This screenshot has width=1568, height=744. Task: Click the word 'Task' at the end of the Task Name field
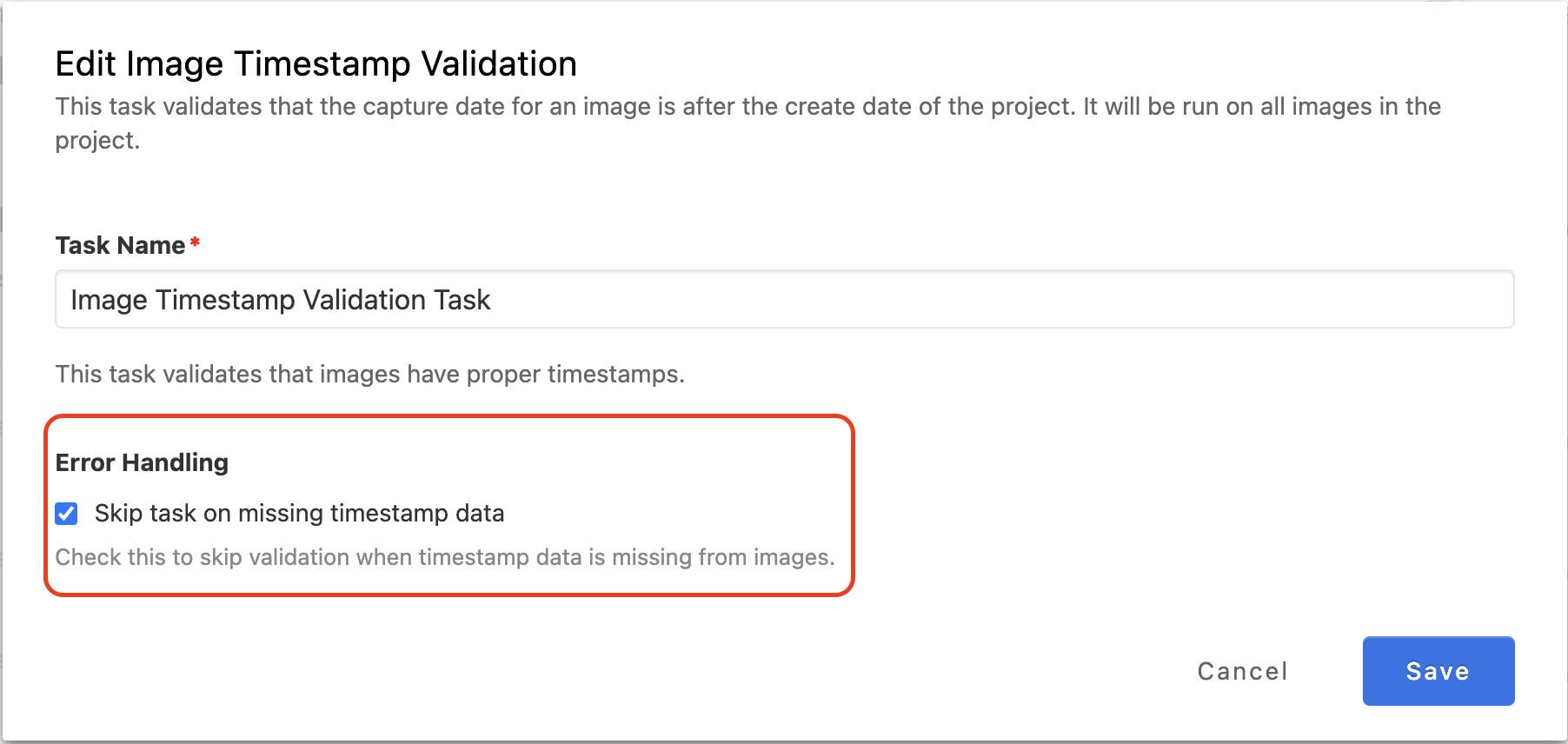click(x=462, y=300)
